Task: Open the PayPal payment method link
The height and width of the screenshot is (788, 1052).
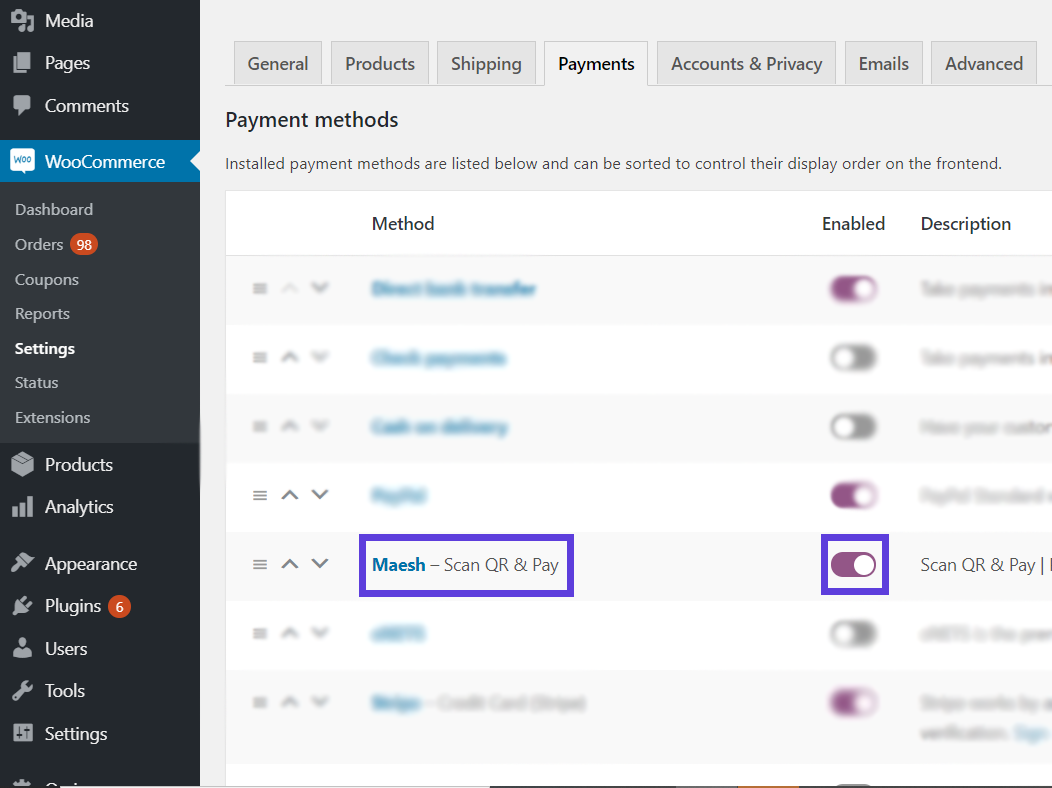Action: (399, 496)
